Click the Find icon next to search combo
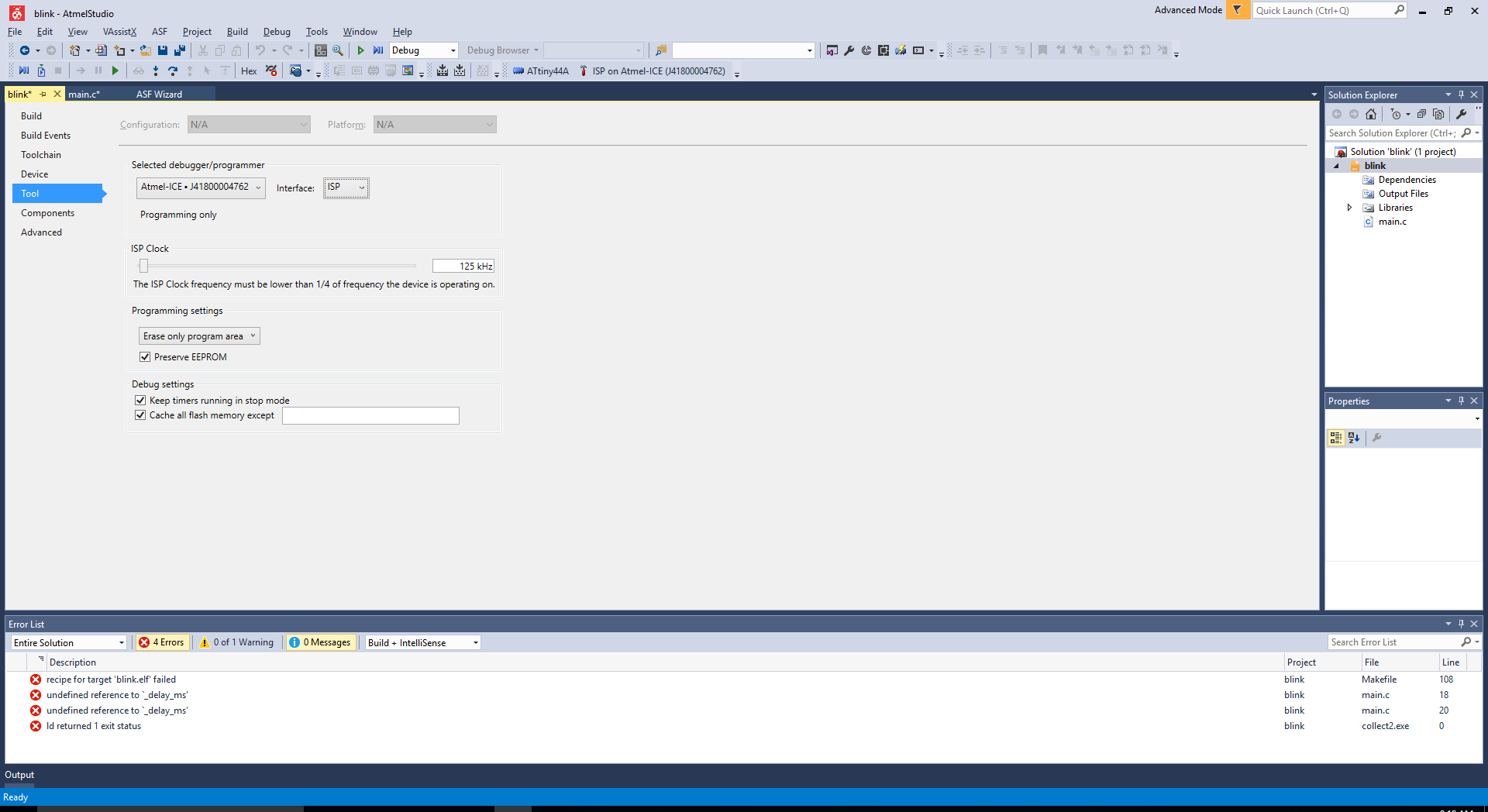 coord(660,50)
